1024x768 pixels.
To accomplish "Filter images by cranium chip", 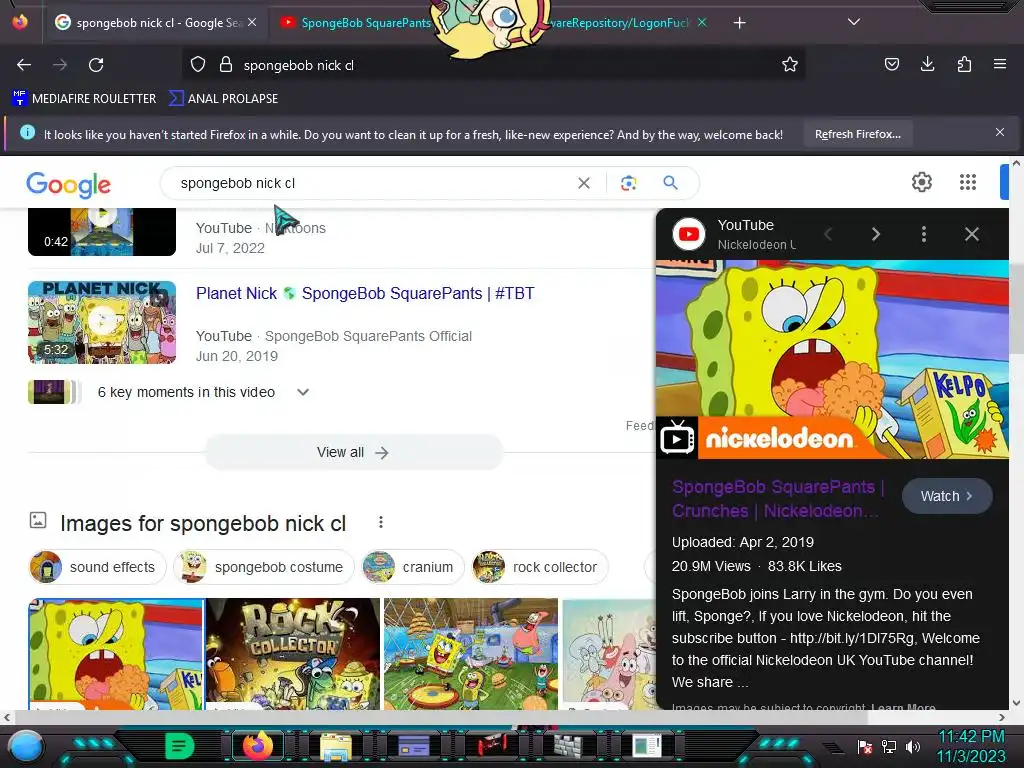I will tap(412, 567).
